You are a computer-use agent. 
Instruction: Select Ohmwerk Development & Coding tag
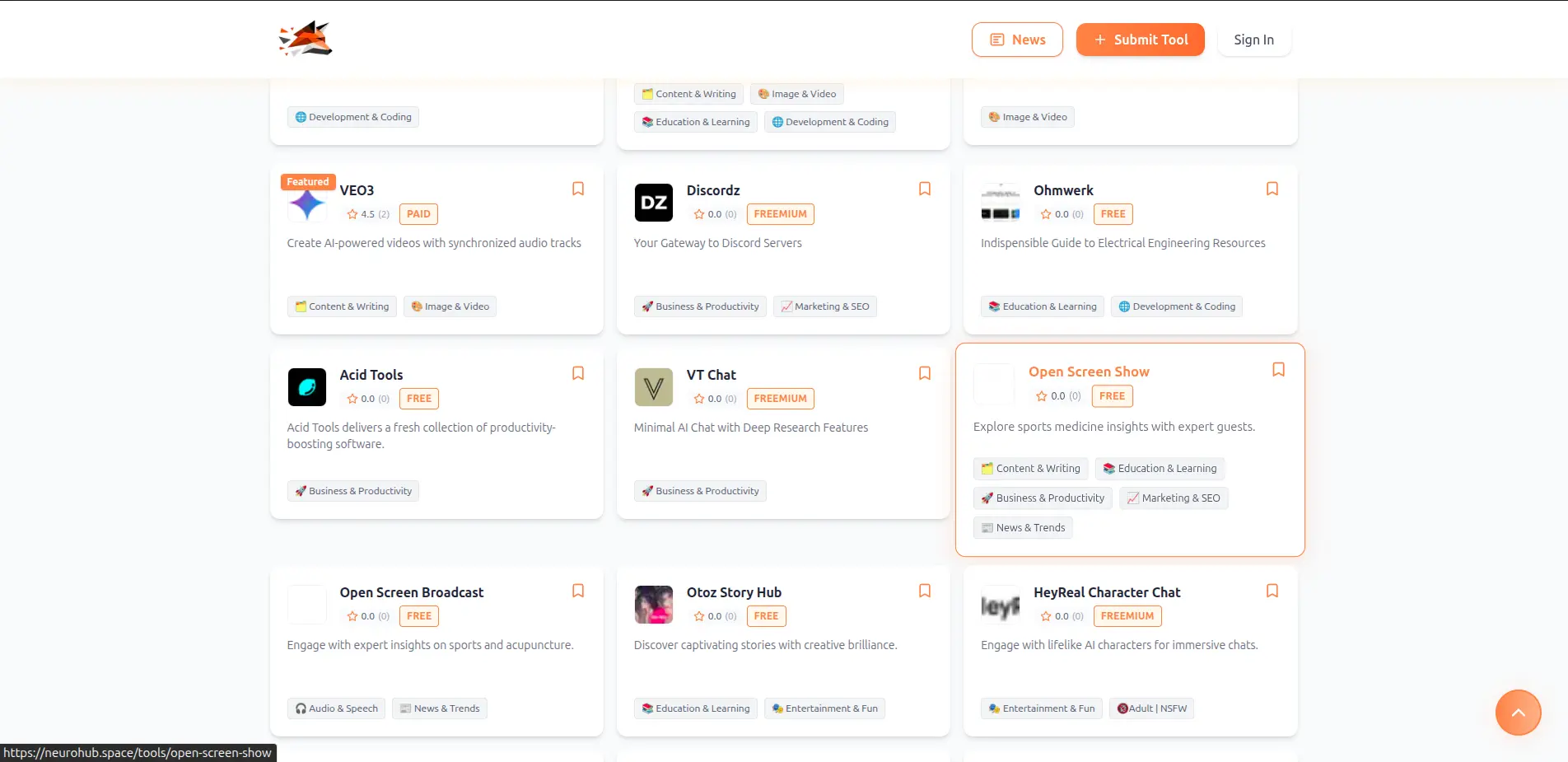click(x=1177, y=306)
